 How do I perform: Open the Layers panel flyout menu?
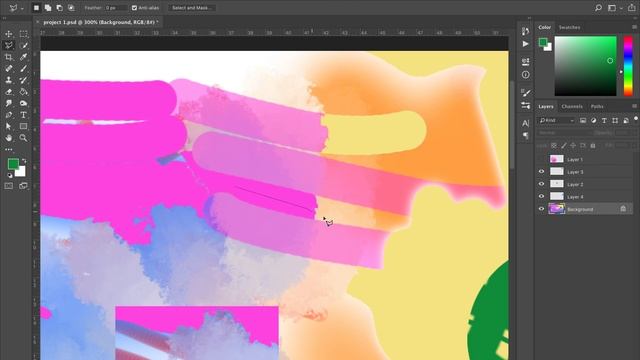click(x=634, y=106)
